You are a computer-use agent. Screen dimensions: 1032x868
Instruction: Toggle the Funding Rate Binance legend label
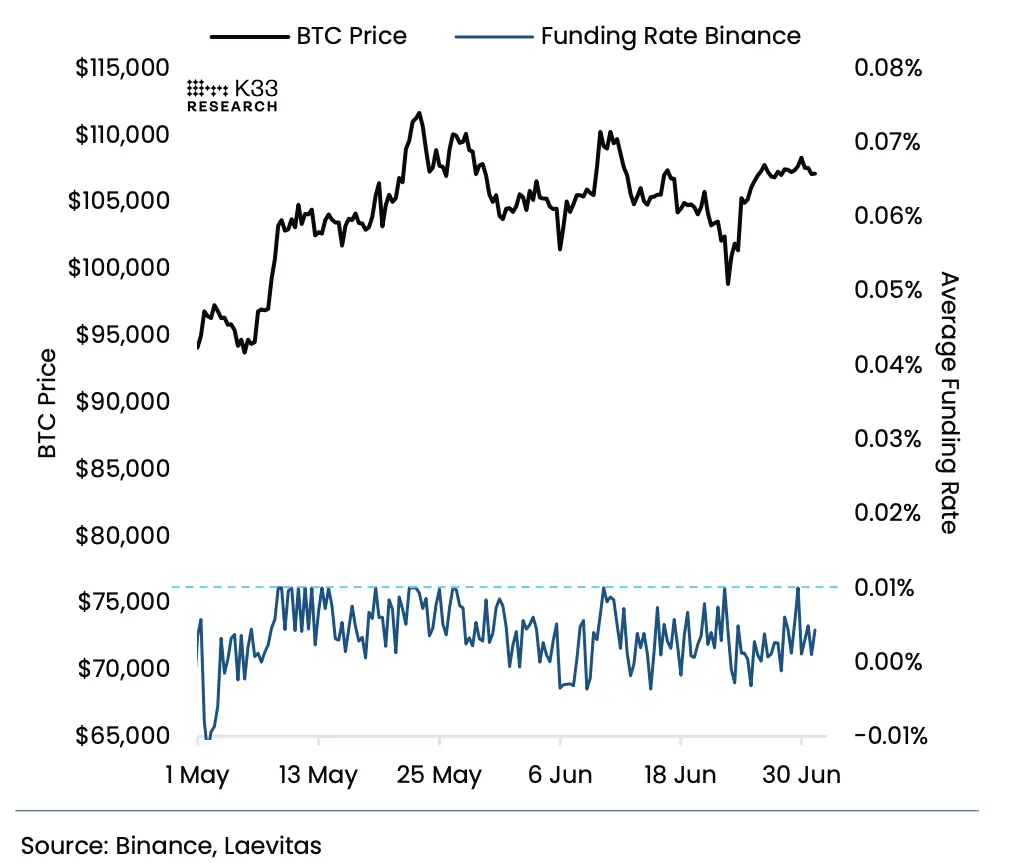(x=671, y=37)
